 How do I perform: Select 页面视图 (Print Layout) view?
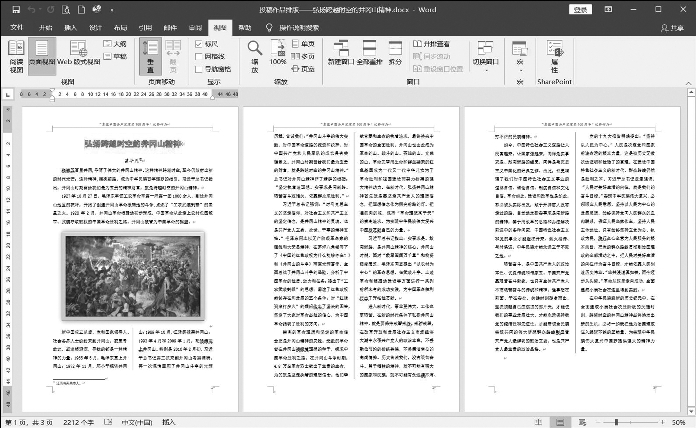coord(42,56)
